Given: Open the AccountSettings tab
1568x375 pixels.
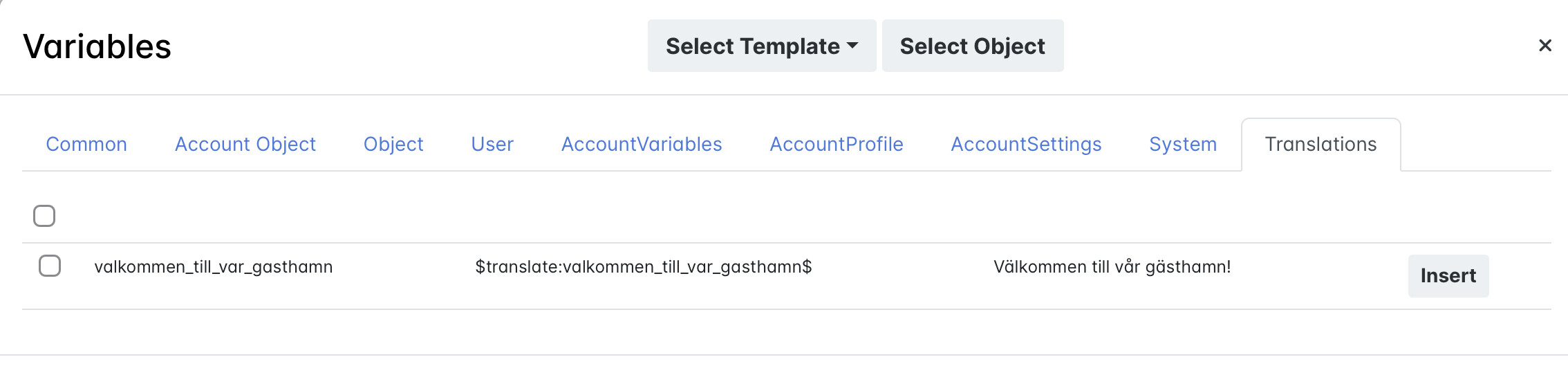Looking at the screenshot, I should coord(1026,144).
